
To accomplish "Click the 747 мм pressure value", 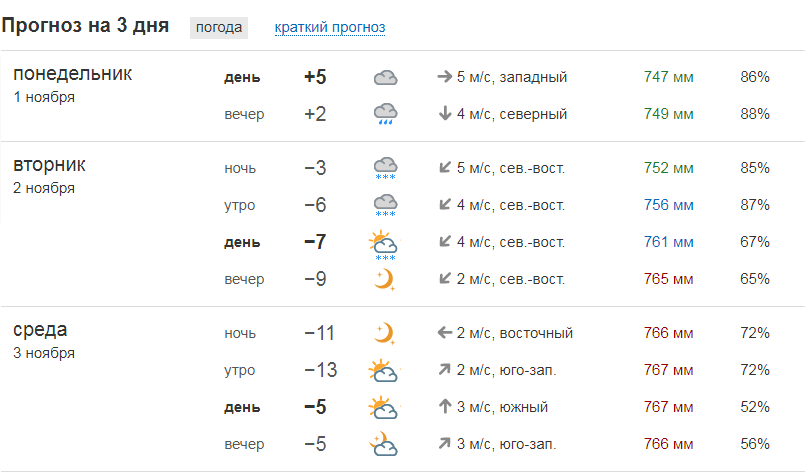I will (x=668, y=77).
